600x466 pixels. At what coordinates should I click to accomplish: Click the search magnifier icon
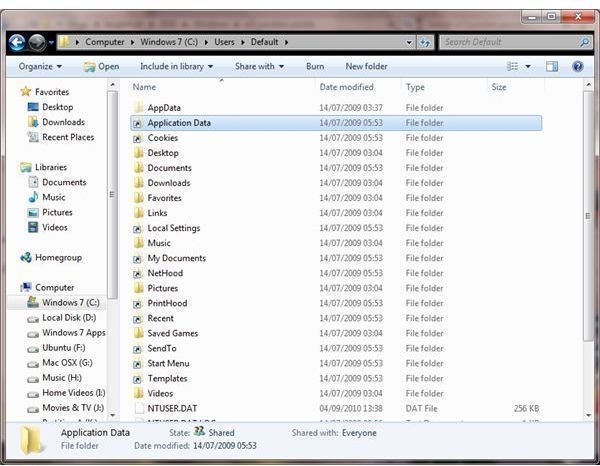584,42
